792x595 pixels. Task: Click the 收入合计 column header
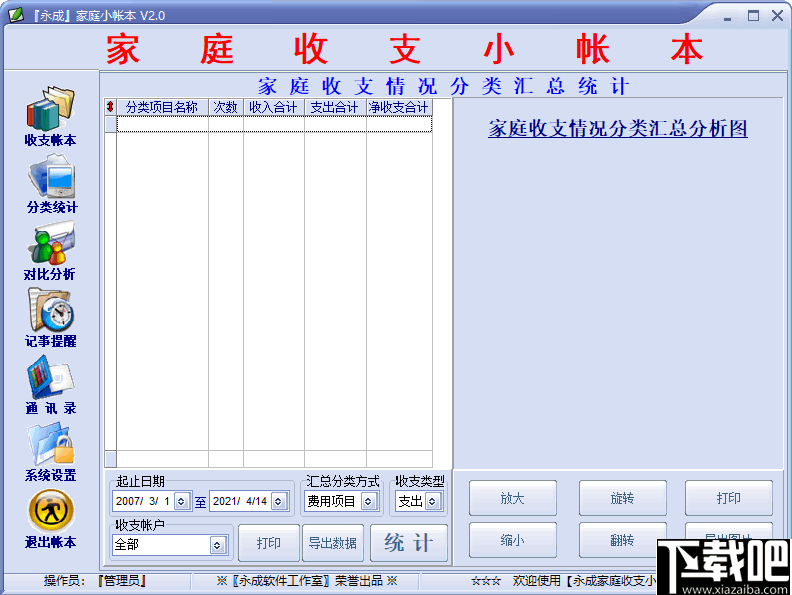pyautogui.click(x=274, y=107)
